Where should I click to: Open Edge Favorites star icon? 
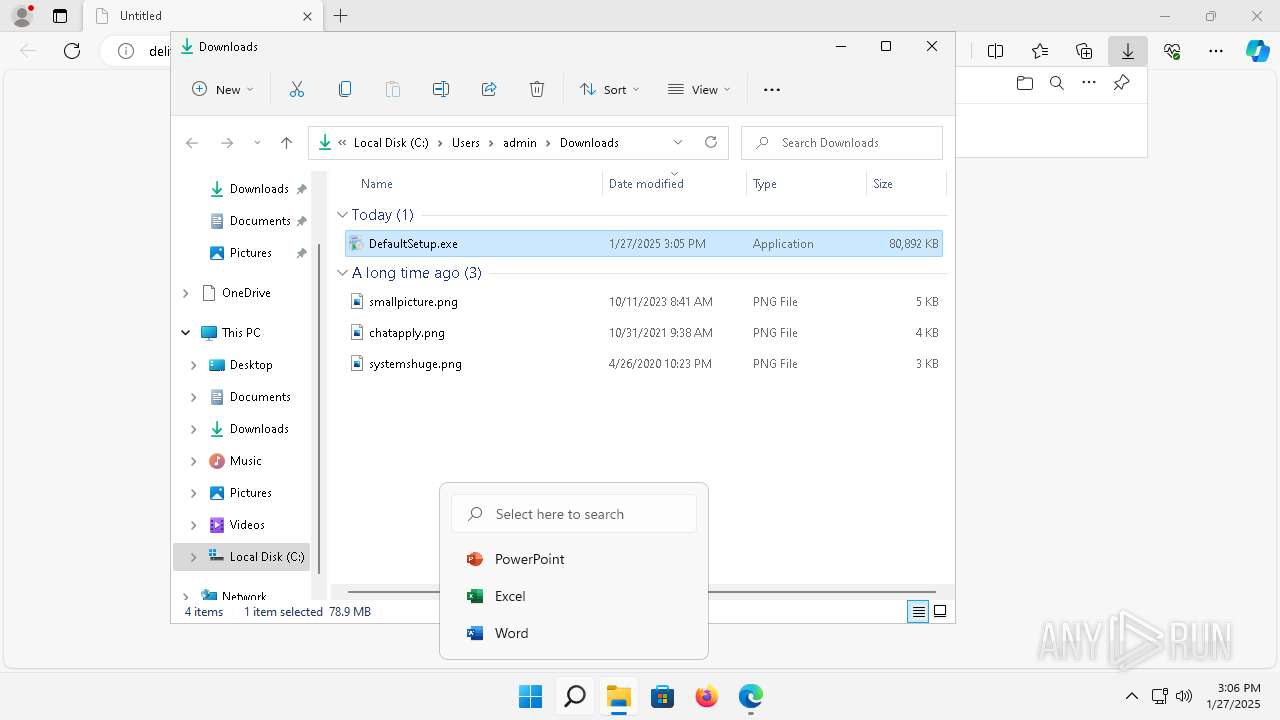[x=1040, y=51]
